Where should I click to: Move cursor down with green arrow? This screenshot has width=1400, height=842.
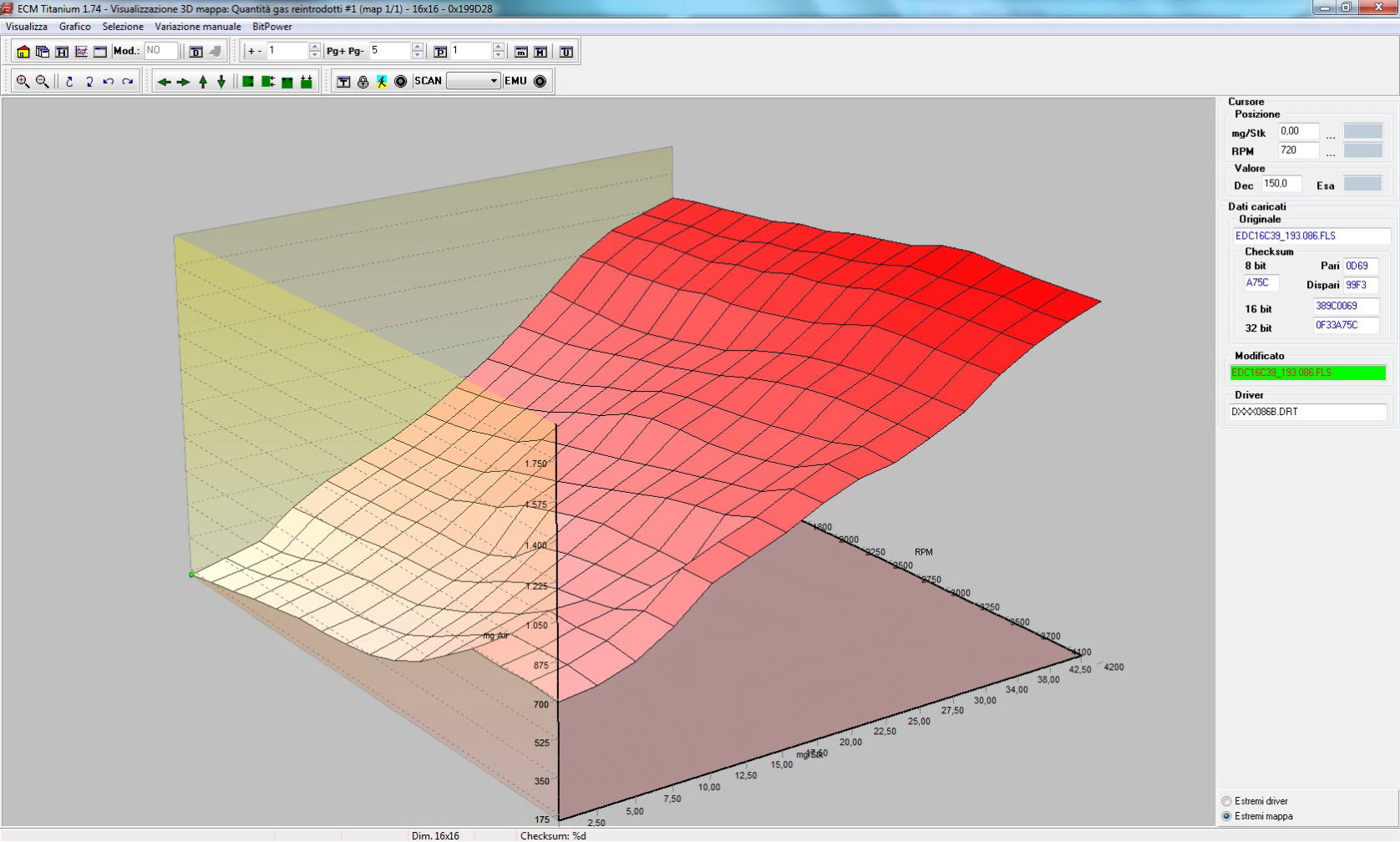click(221, 82)
